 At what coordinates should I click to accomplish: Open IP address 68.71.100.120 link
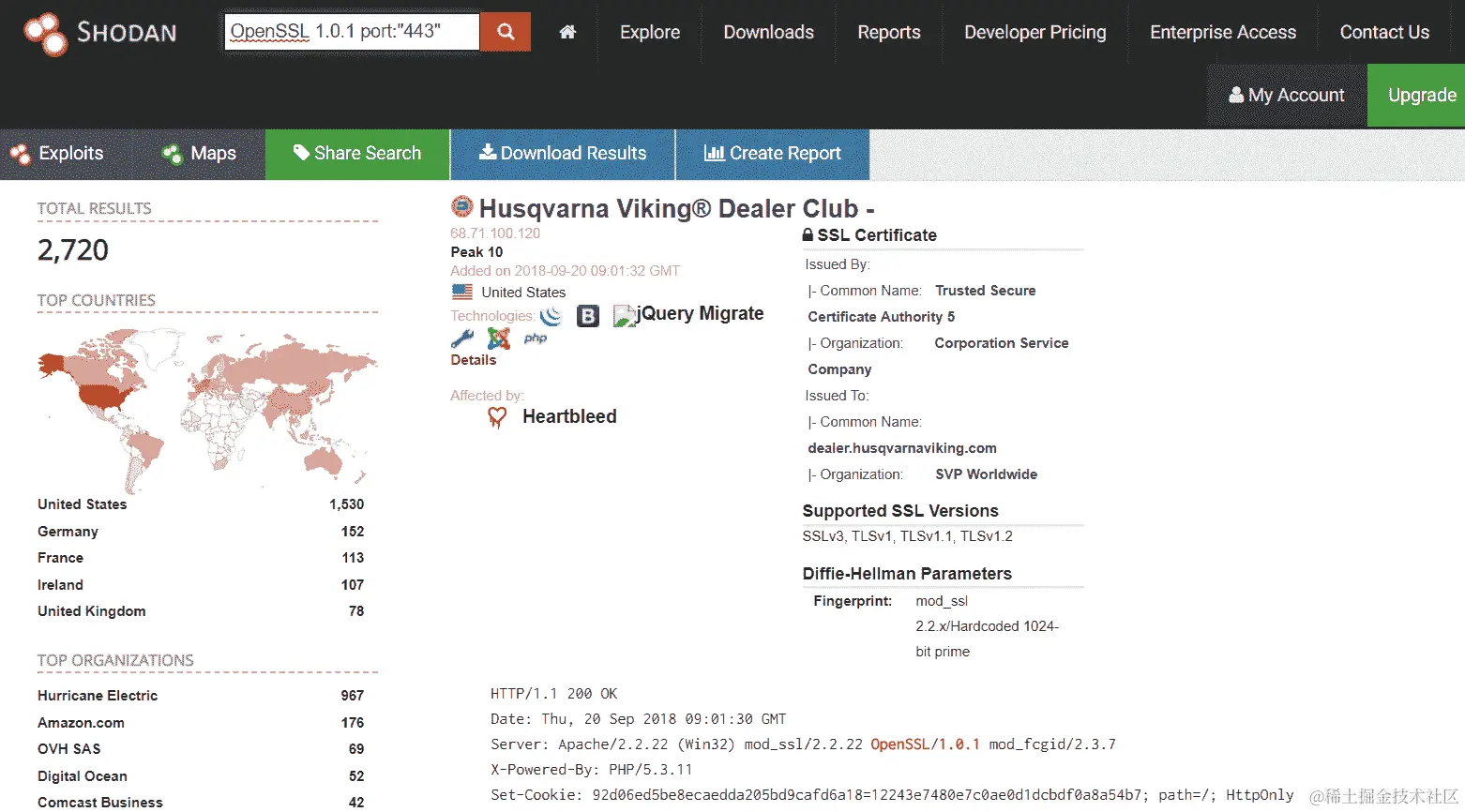495,233
